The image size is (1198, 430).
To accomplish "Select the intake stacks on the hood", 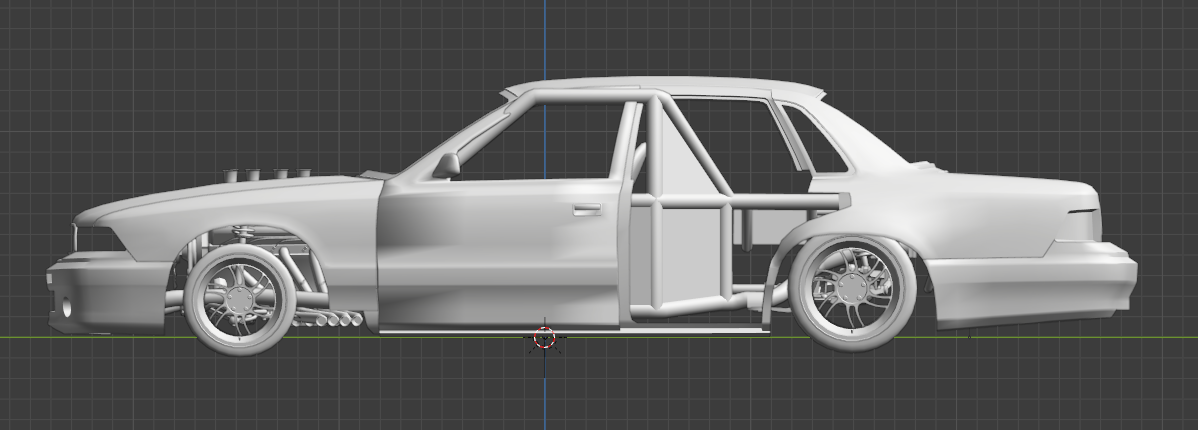I will pos(267,175).
